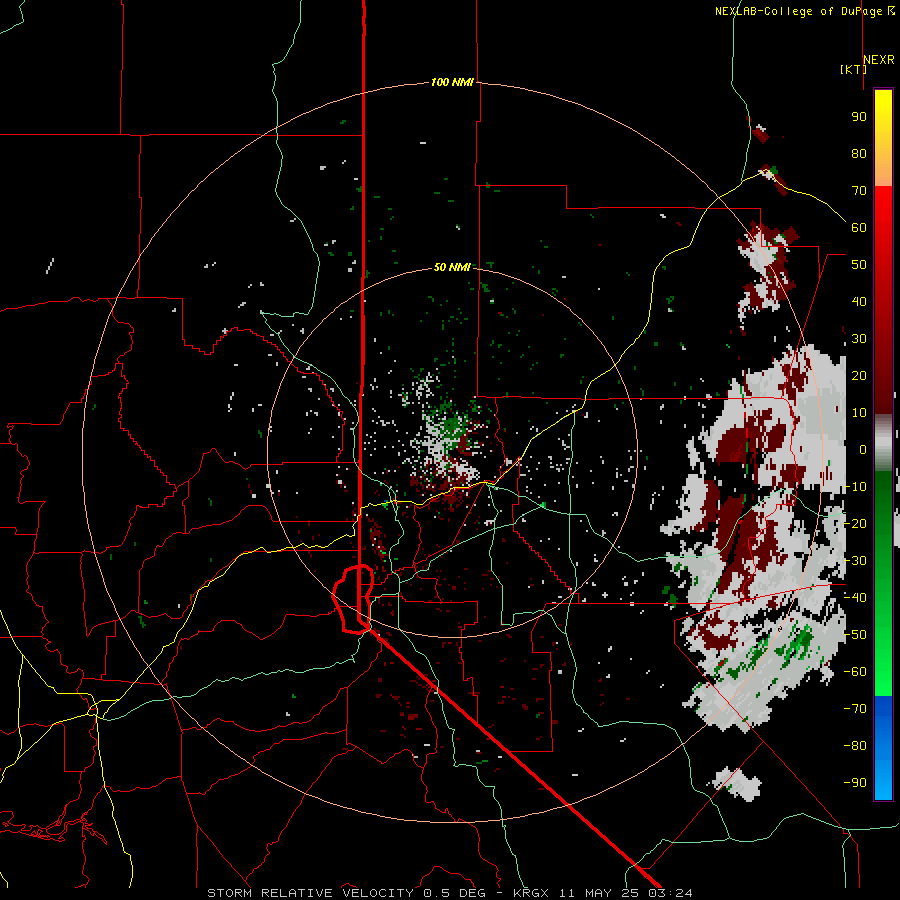Click the -40 value on velocity scale
Viewport: 900px width, 900px height.
tap(856, 598)
